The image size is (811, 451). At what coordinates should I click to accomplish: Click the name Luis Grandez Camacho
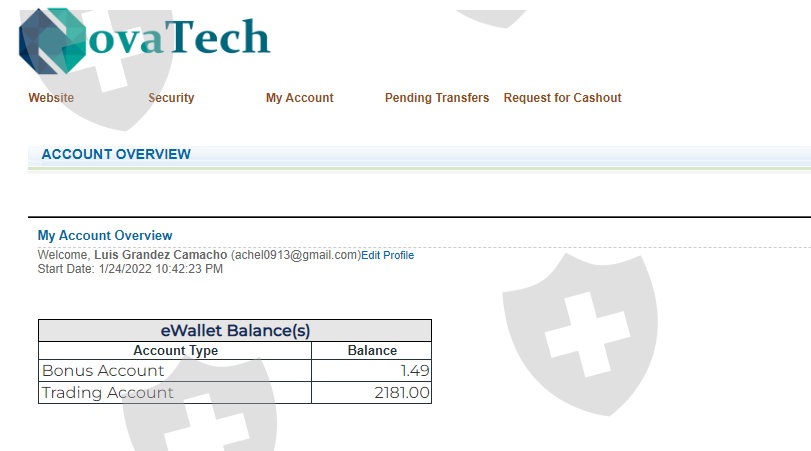(160, 255)
